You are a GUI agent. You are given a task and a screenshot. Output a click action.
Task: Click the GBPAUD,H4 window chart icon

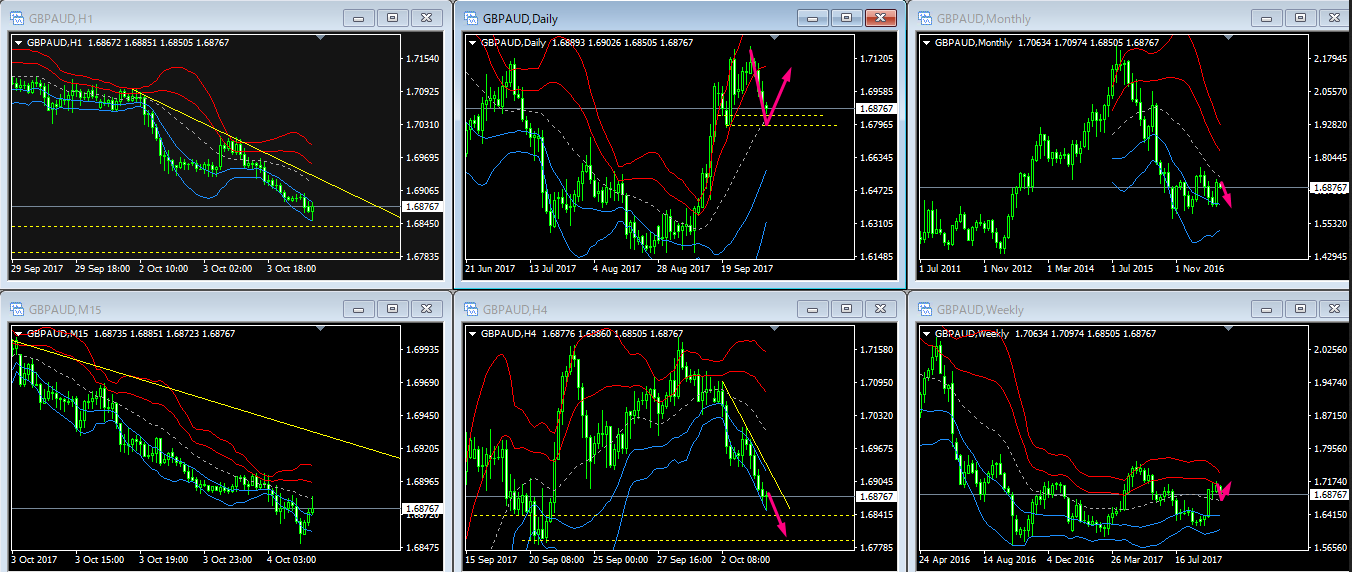point(469,309)
